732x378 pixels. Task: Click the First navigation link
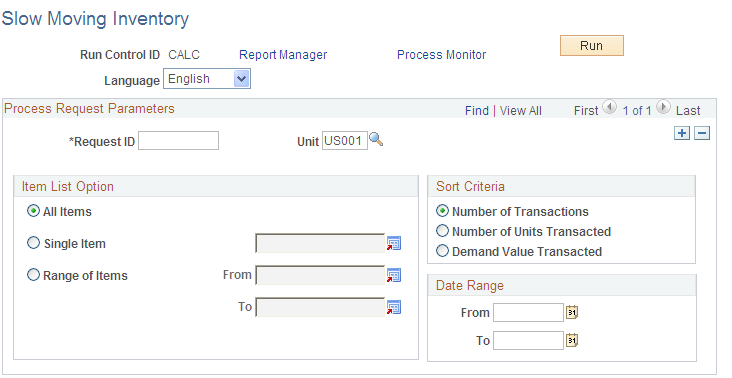[586, 111]
